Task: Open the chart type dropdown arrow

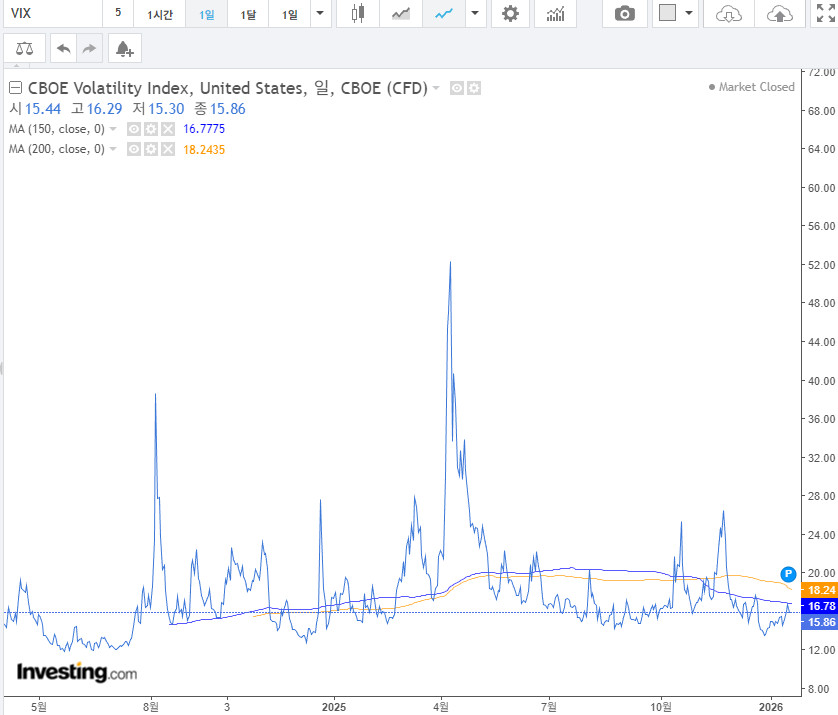Action: (475, 13)
